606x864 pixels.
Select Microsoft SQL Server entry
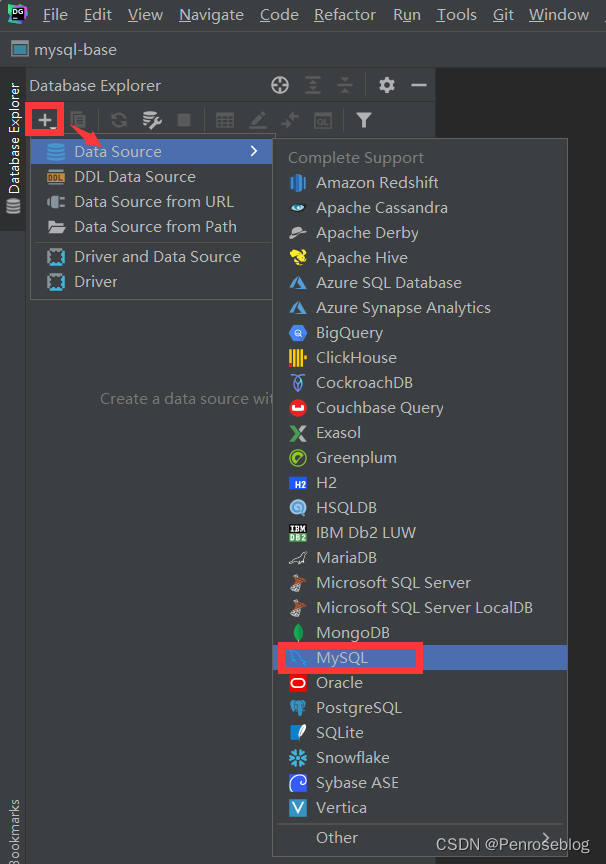tap(420, 582)
